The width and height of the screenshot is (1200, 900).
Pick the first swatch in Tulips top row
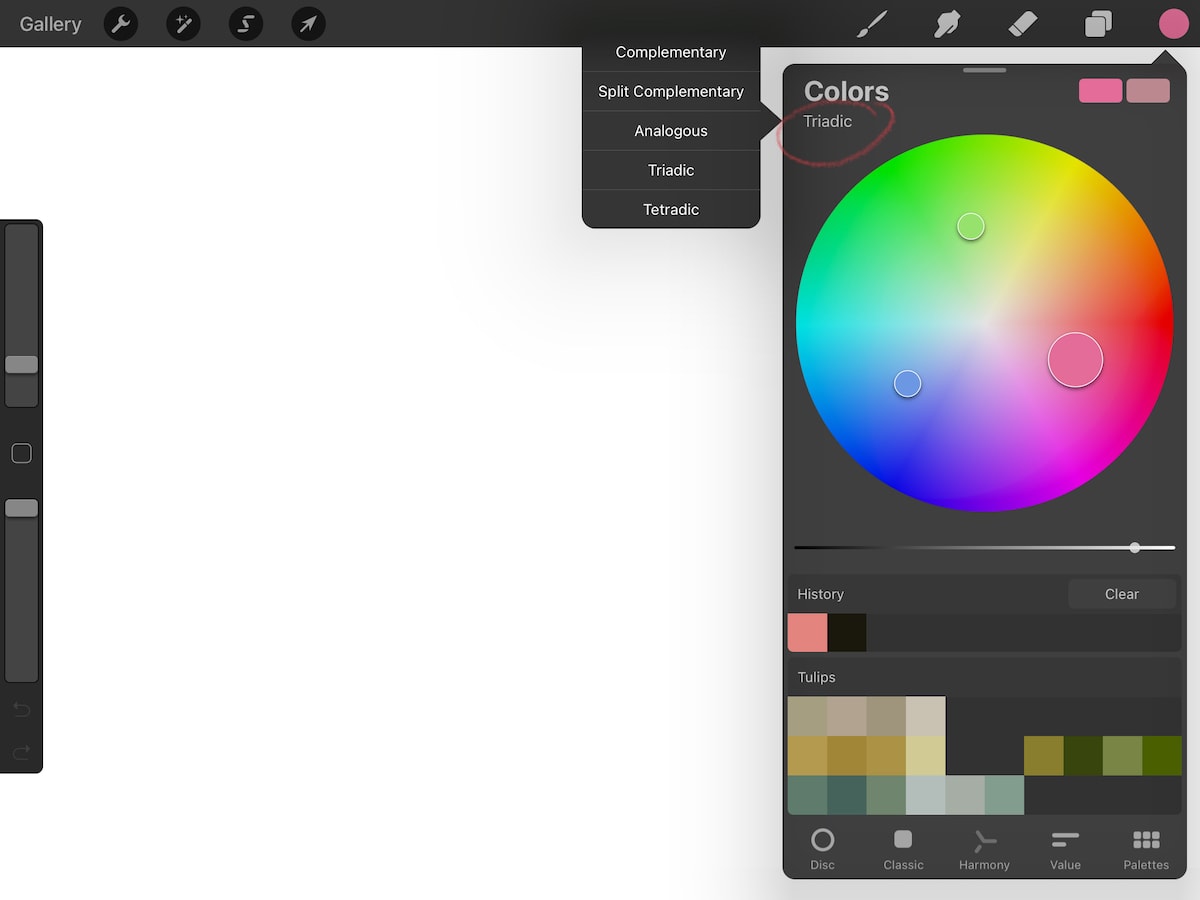click(x=808, y=717)
